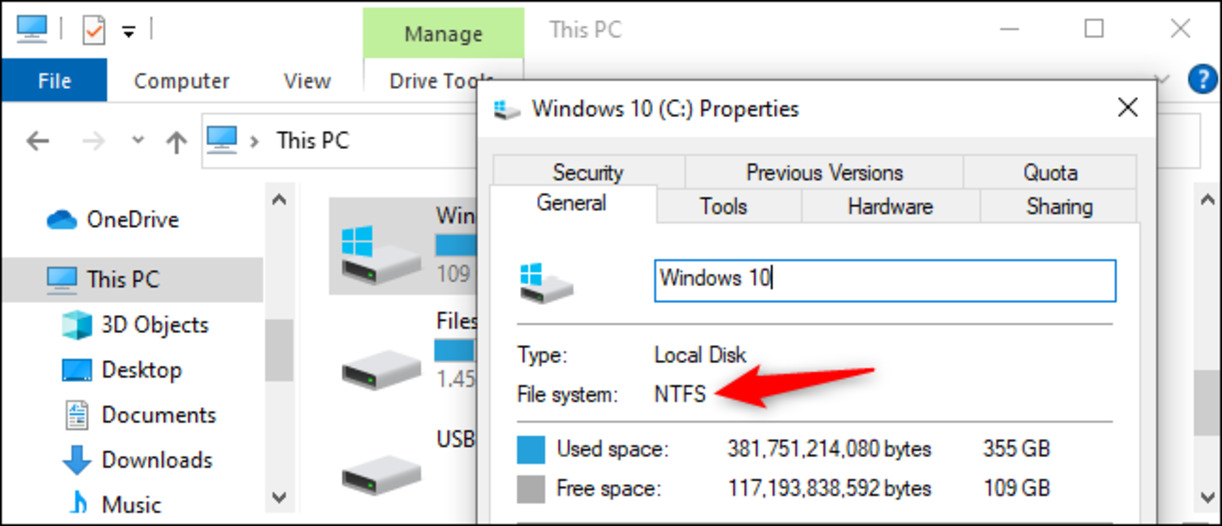Click the 109 GB free value in Properties
The height and width of the screenshot is (526, 1222).
(1016, 489)
